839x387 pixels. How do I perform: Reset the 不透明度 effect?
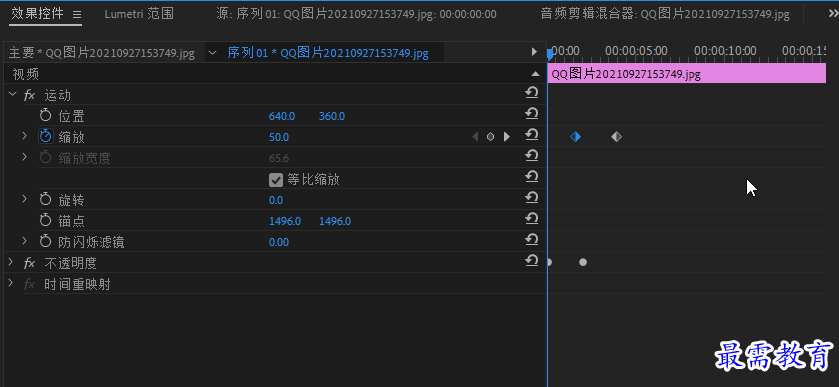tap(531, 261)
